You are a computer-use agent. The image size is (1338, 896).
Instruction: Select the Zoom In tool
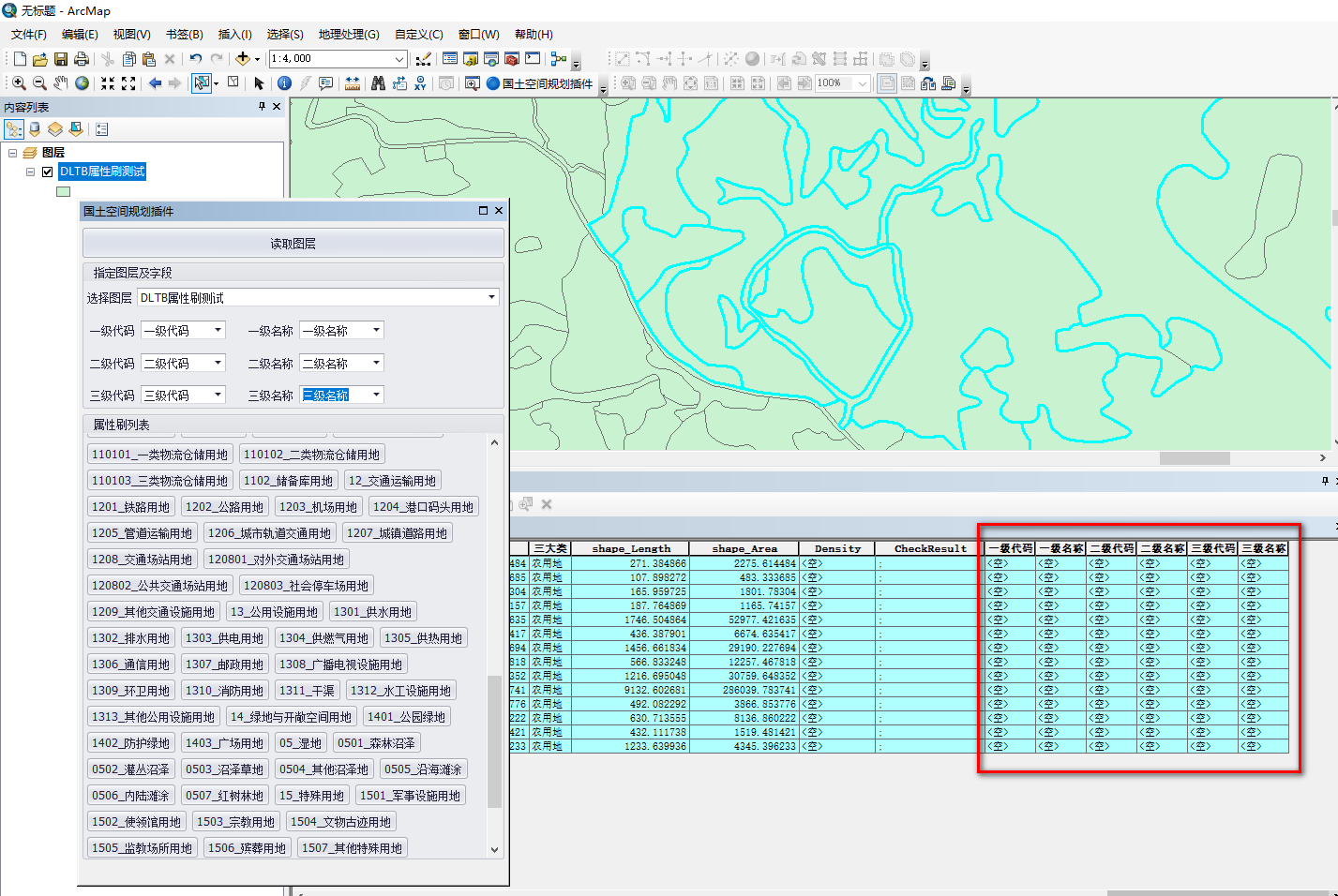pos(19,83)
